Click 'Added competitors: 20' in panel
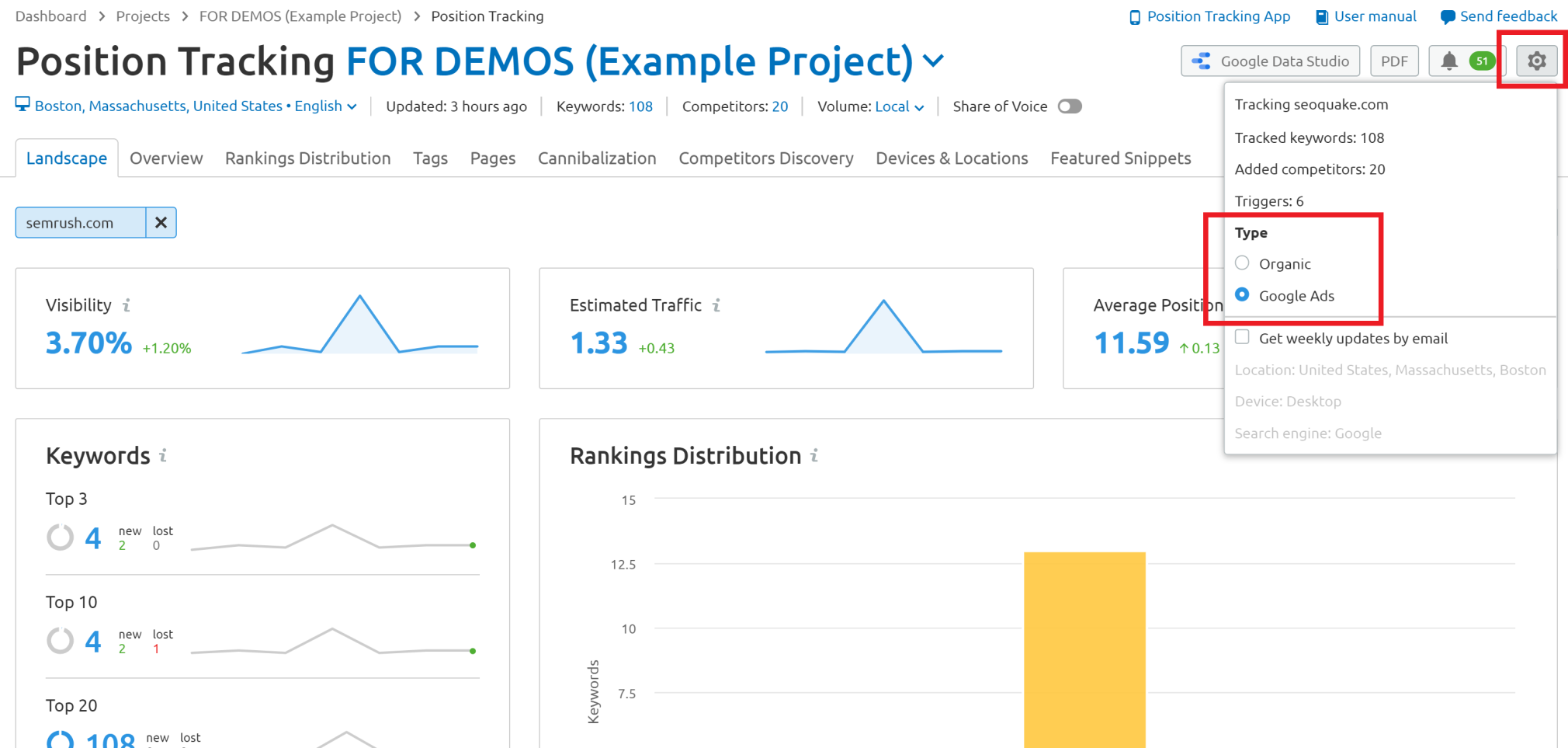The width and height of the screenshot is (1568, 748). (1310, 169)
